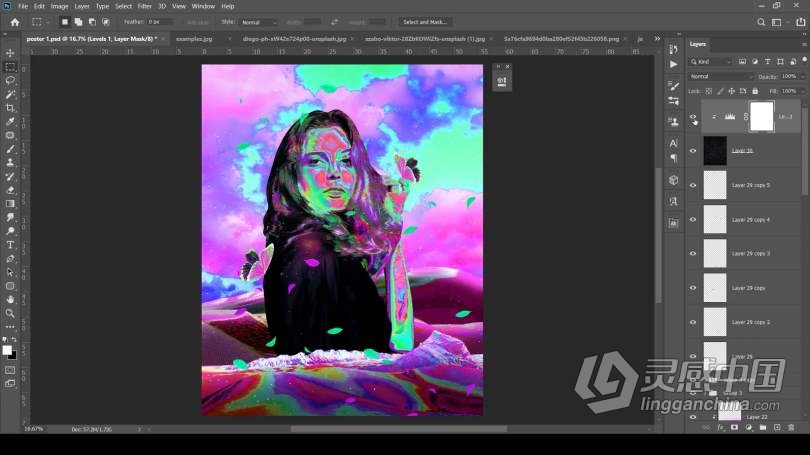Select the Hand tool

coord(10,300)
